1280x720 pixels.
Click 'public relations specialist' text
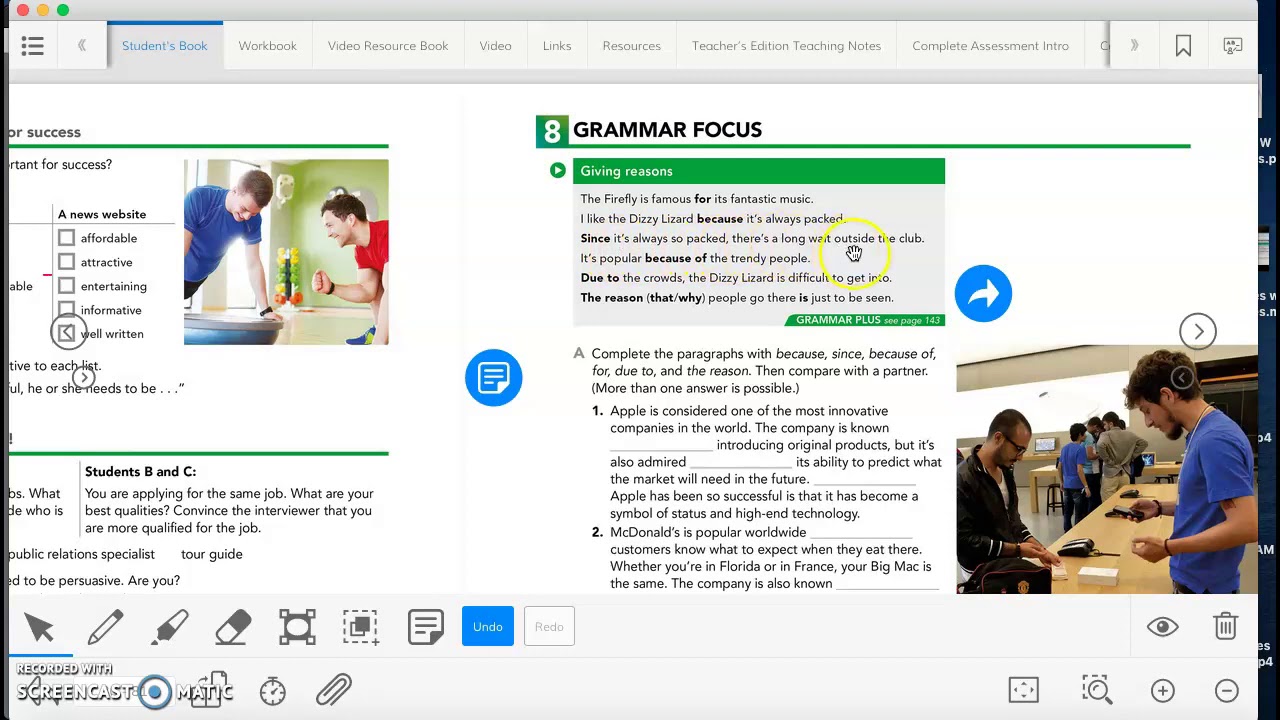(82, 554)
